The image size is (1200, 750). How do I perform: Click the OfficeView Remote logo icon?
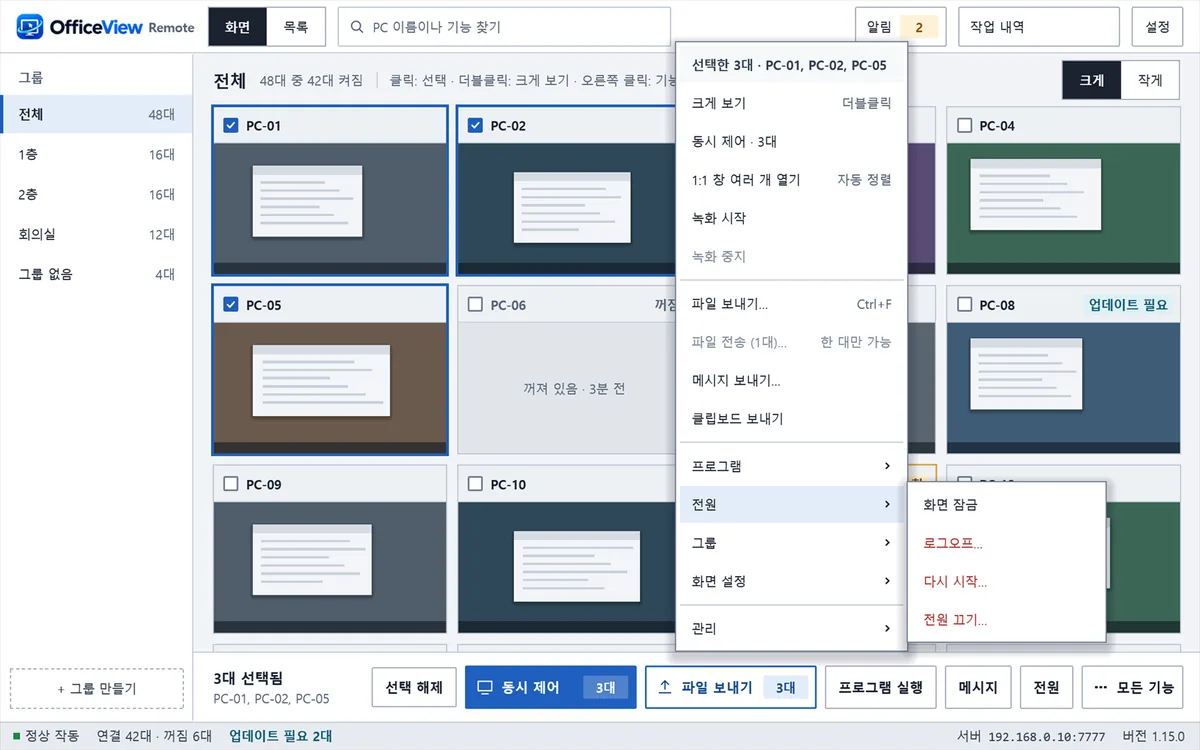[x=29, y=27]
